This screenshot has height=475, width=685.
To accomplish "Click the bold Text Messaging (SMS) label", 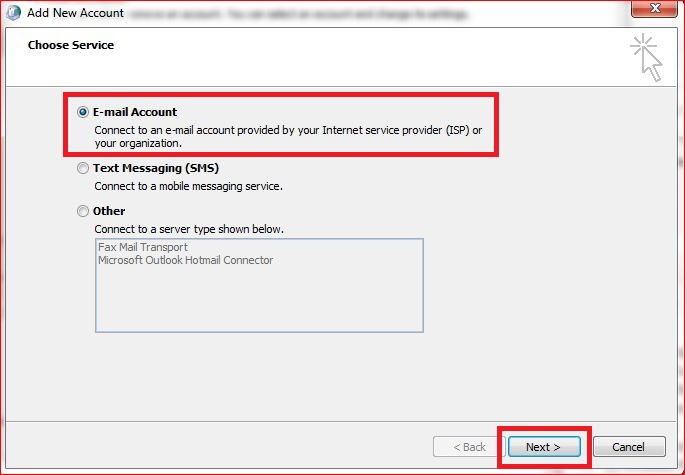I will tap(155, 170).
